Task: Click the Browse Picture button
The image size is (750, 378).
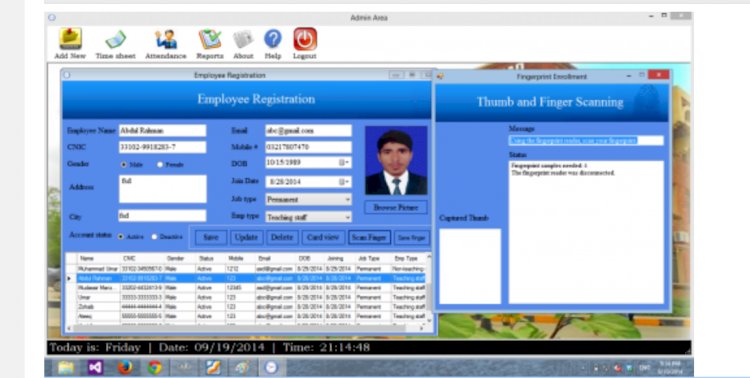Action: 396,207
